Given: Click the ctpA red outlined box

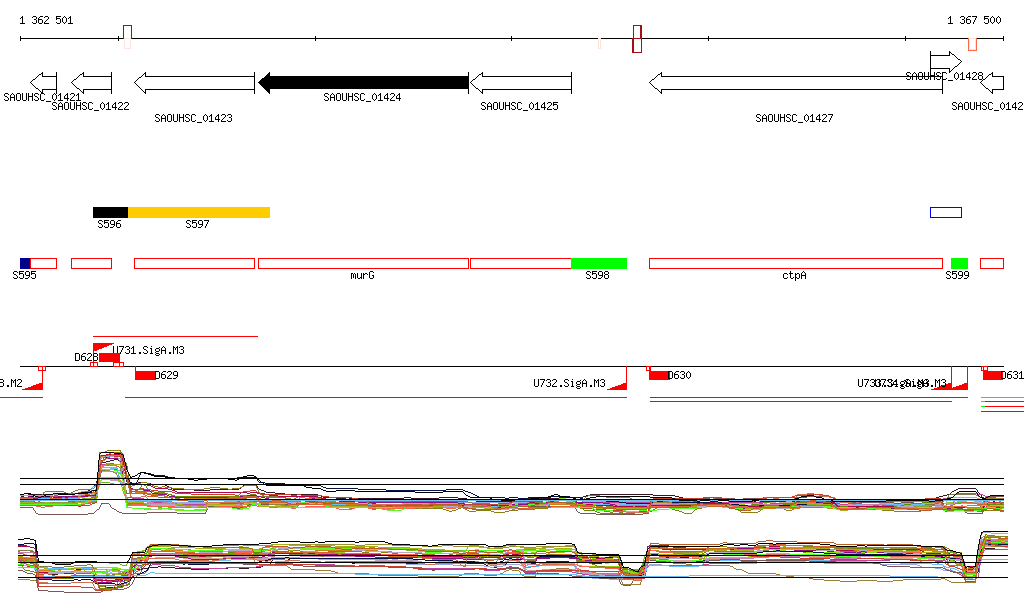Looking at the screenshot, I should 796,264.
